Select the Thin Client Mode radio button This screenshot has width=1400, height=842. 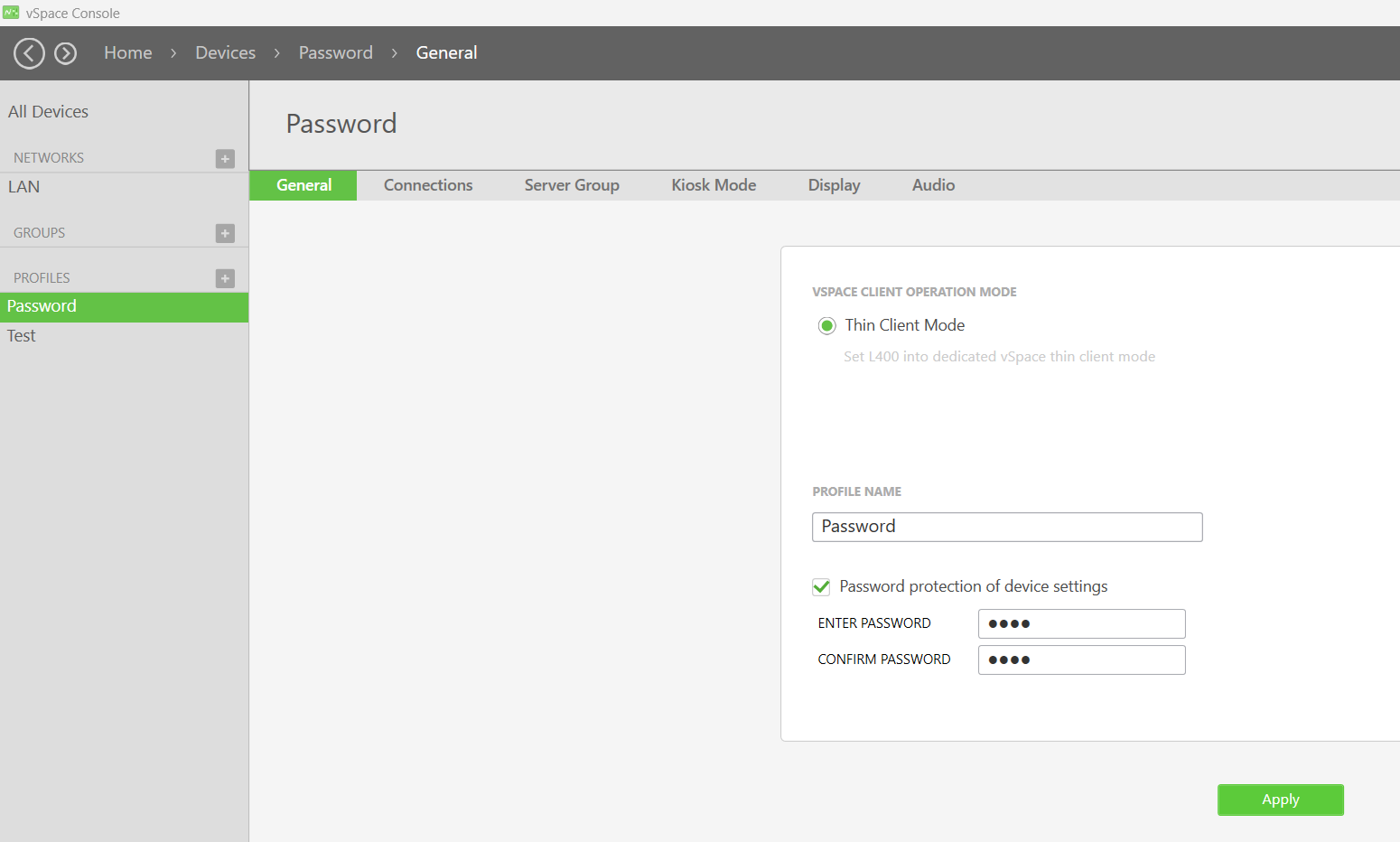coord(826,325)
